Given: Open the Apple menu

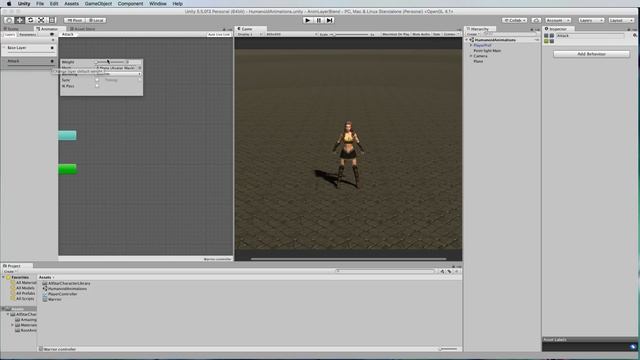Looking at the screenshot, I should (9, 4).
